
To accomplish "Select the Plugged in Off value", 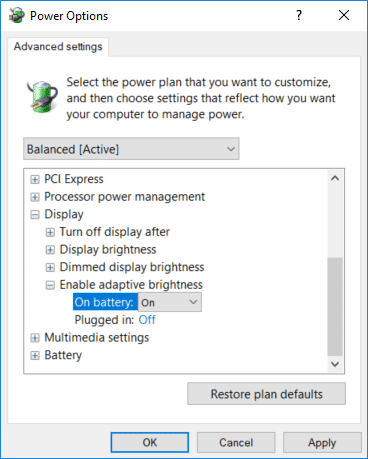I will pos(147,320).
